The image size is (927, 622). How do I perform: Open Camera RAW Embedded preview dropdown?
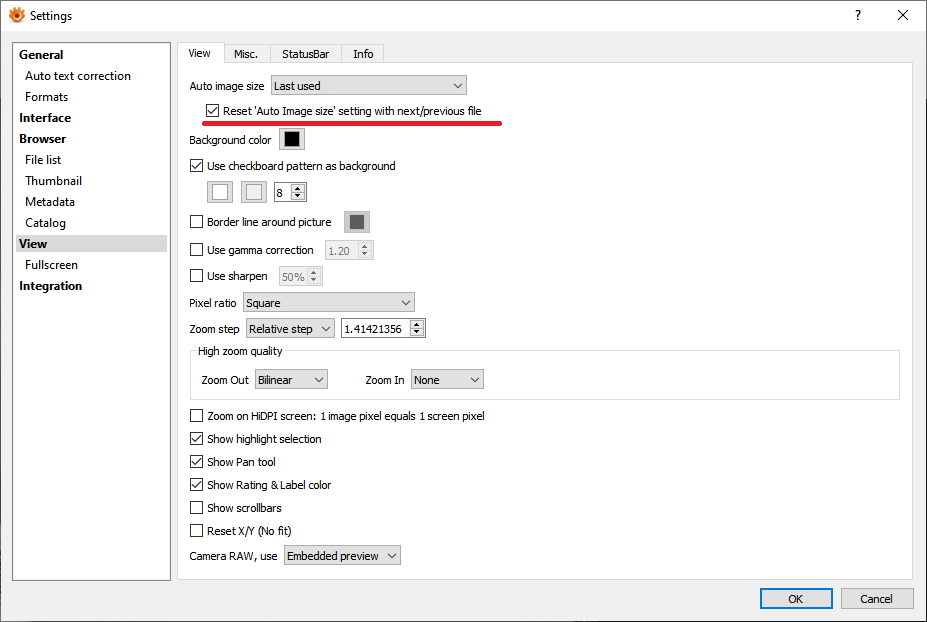click(x=342, y=556)
